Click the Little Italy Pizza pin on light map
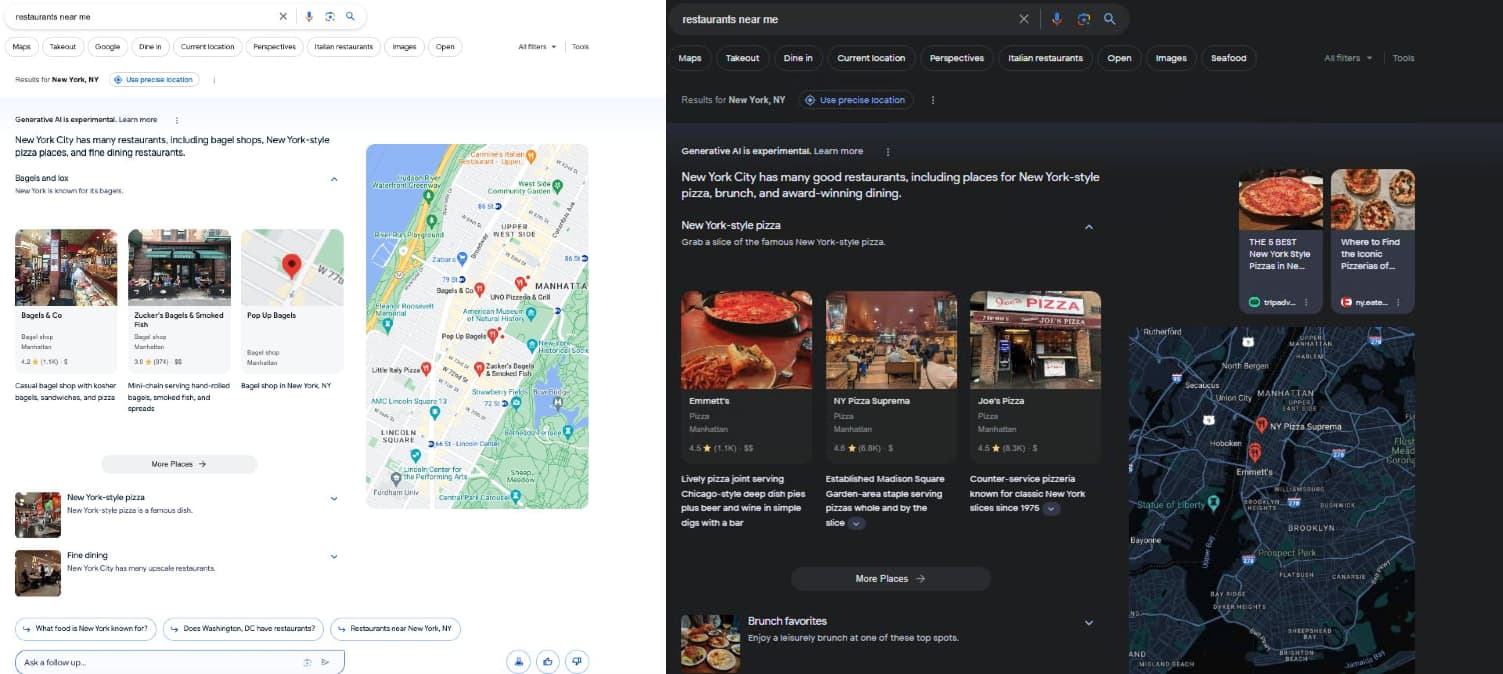 point(426,369)
